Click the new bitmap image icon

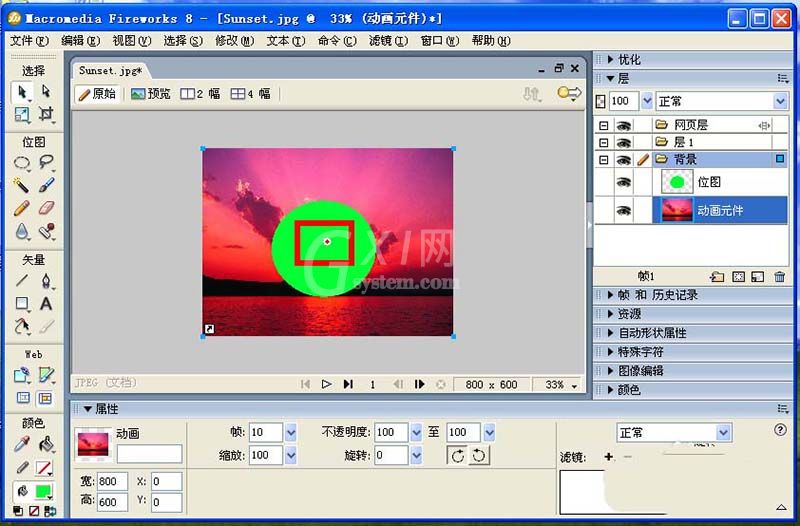pos(758,277)
